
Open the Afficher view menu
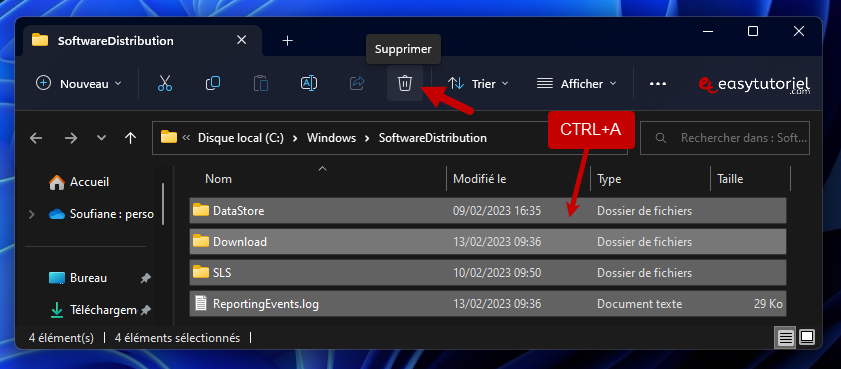[x=577, y=83]
